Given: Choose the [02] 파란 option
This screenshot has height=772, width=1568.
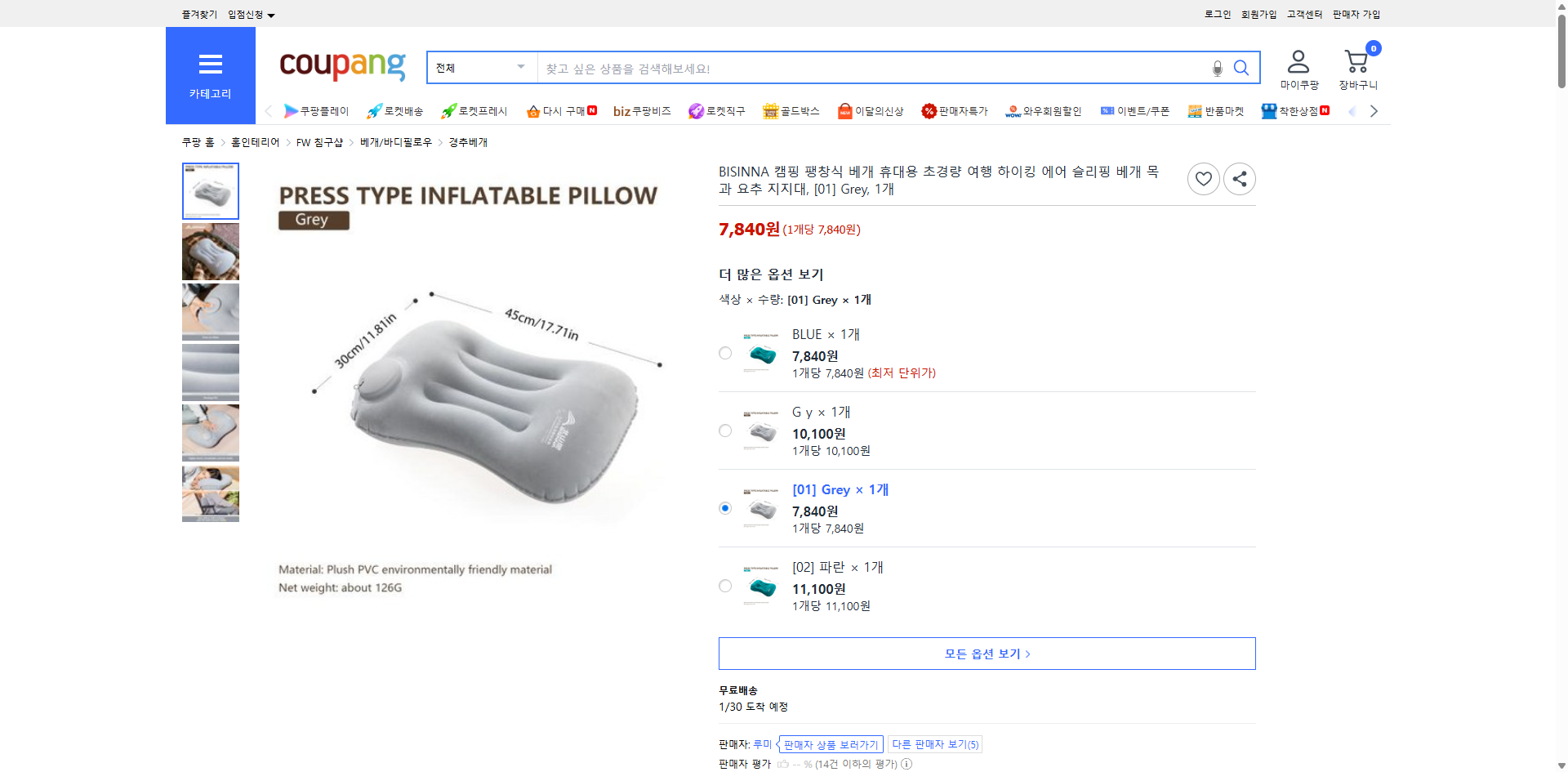Looking at the screenshot, I should click(x=724, y=586).
